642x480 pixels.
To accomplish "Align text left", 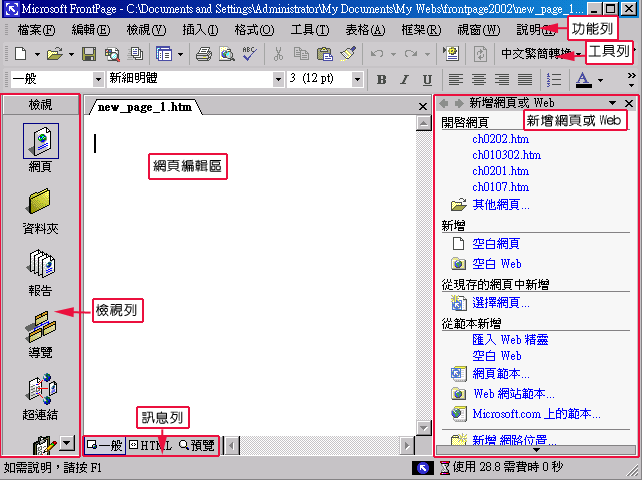I will (x=455, y=79).
